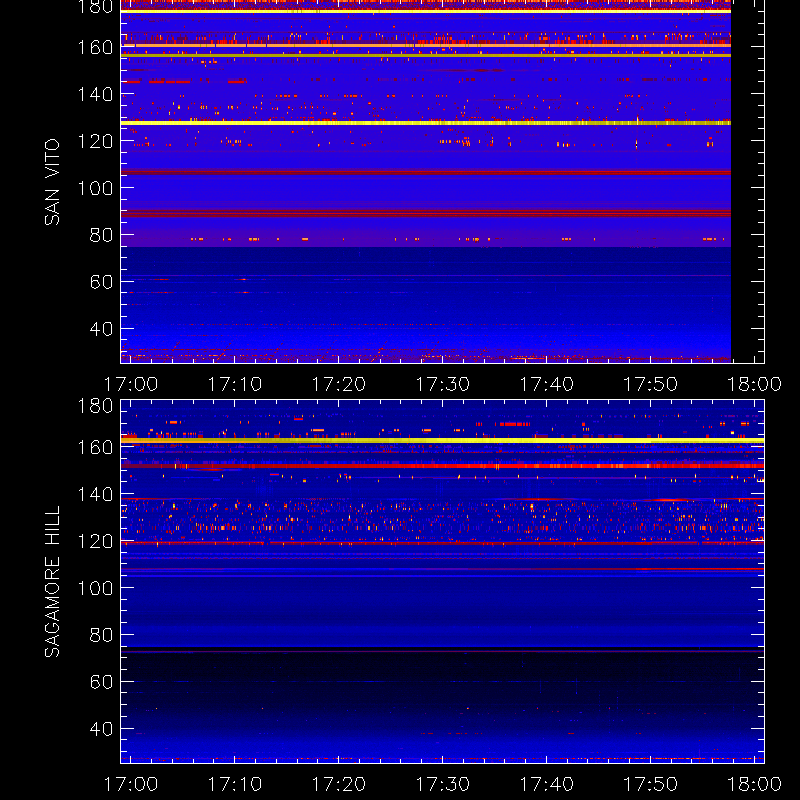
Task: Select the 40 tick label on SAGAMORE HILL plot
Action: (x=101, y=729)
